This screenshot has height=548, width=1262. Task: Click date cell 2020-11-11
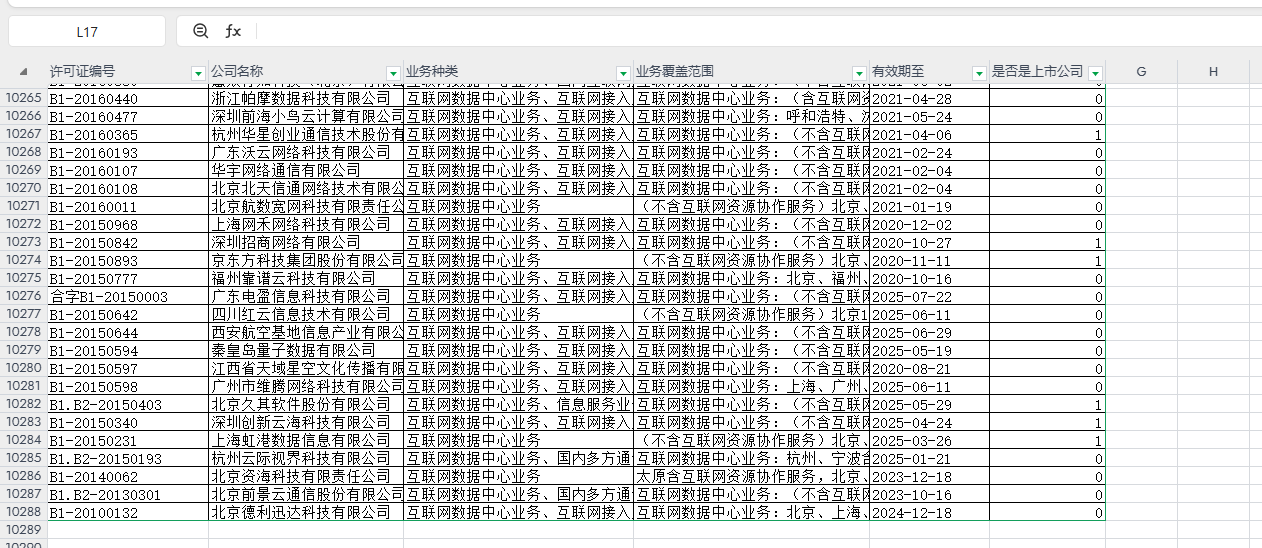click(x=929, y=261)
